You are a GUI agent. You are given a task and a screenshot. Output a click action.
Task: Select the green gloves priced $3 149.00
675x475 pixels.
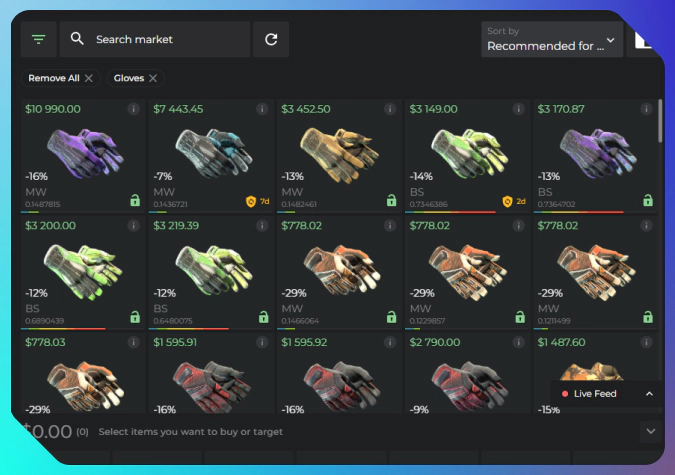click(468, 156)
